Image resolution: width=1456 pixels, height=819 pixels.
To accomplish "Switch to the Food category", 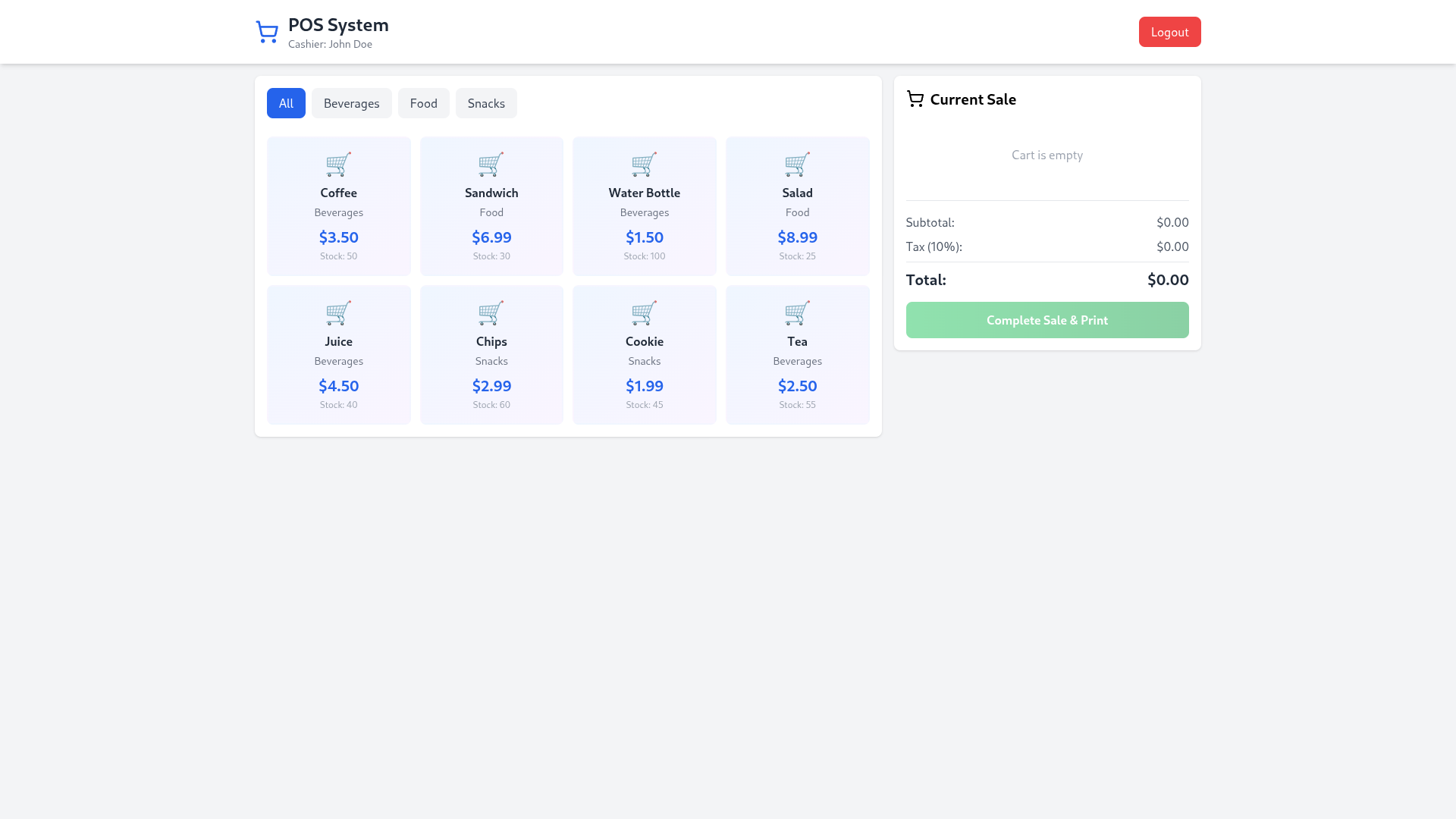I will pyautogui.click(x=423, y=103).
